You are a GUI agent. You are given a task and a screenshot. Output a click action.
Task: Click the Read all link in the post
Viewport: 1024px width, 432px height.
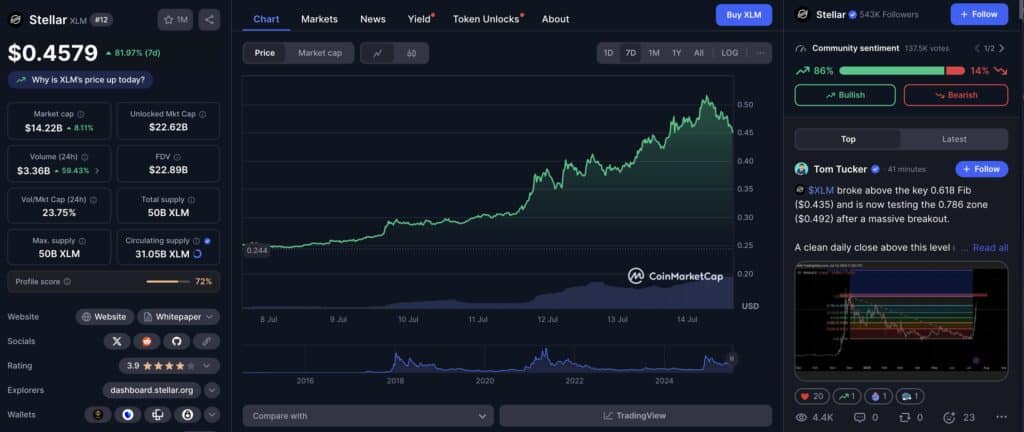pos(990,248)
